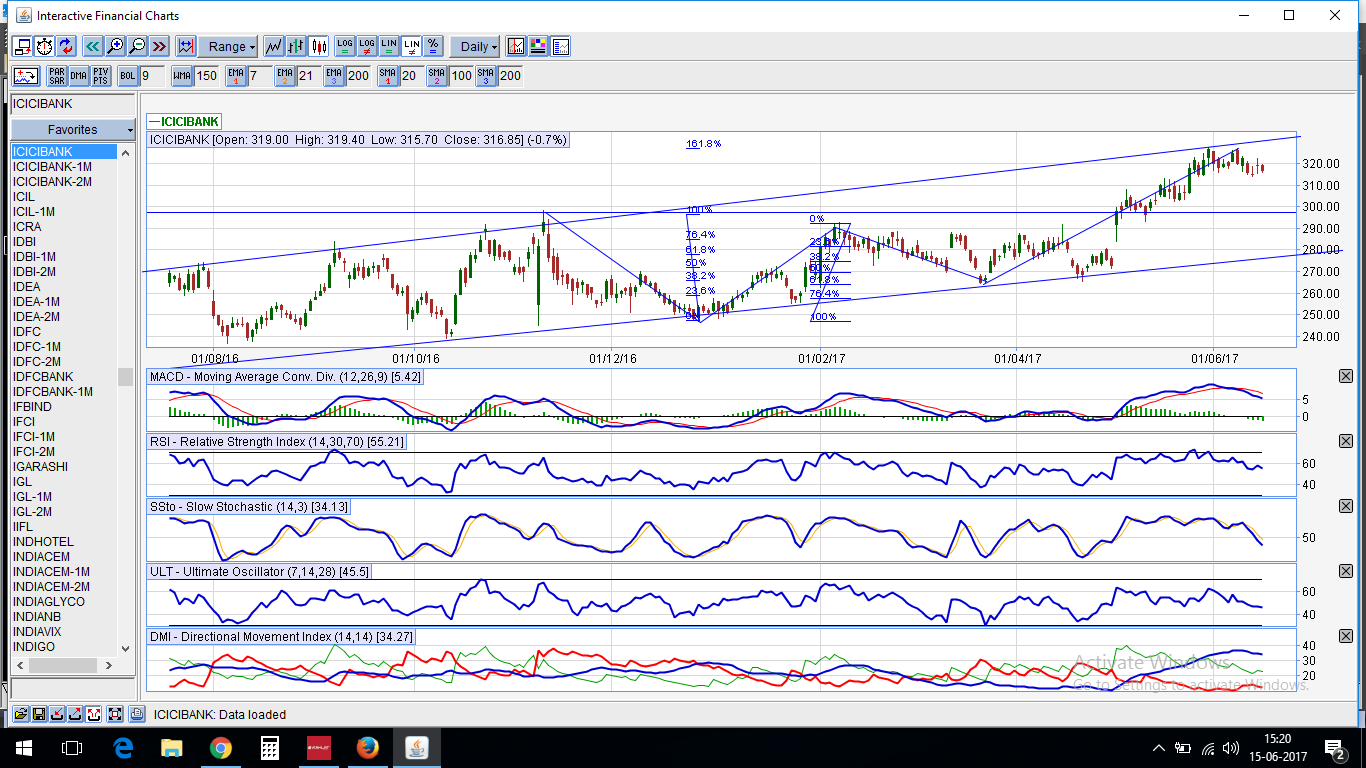Image resolution: width=1366 pixels, height=768 pixels.
Task: Click the chart list view icon
Action: point(560,46)
